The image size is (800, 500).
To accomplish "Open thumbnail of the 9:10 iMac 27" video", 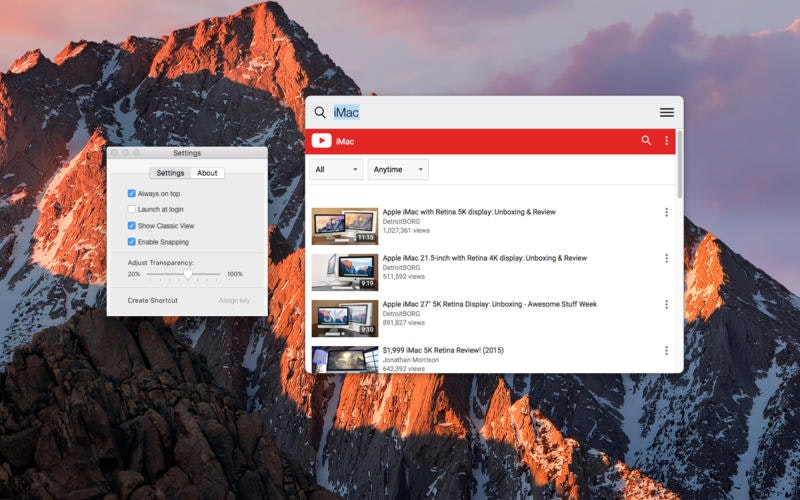I will click(345, 318).
